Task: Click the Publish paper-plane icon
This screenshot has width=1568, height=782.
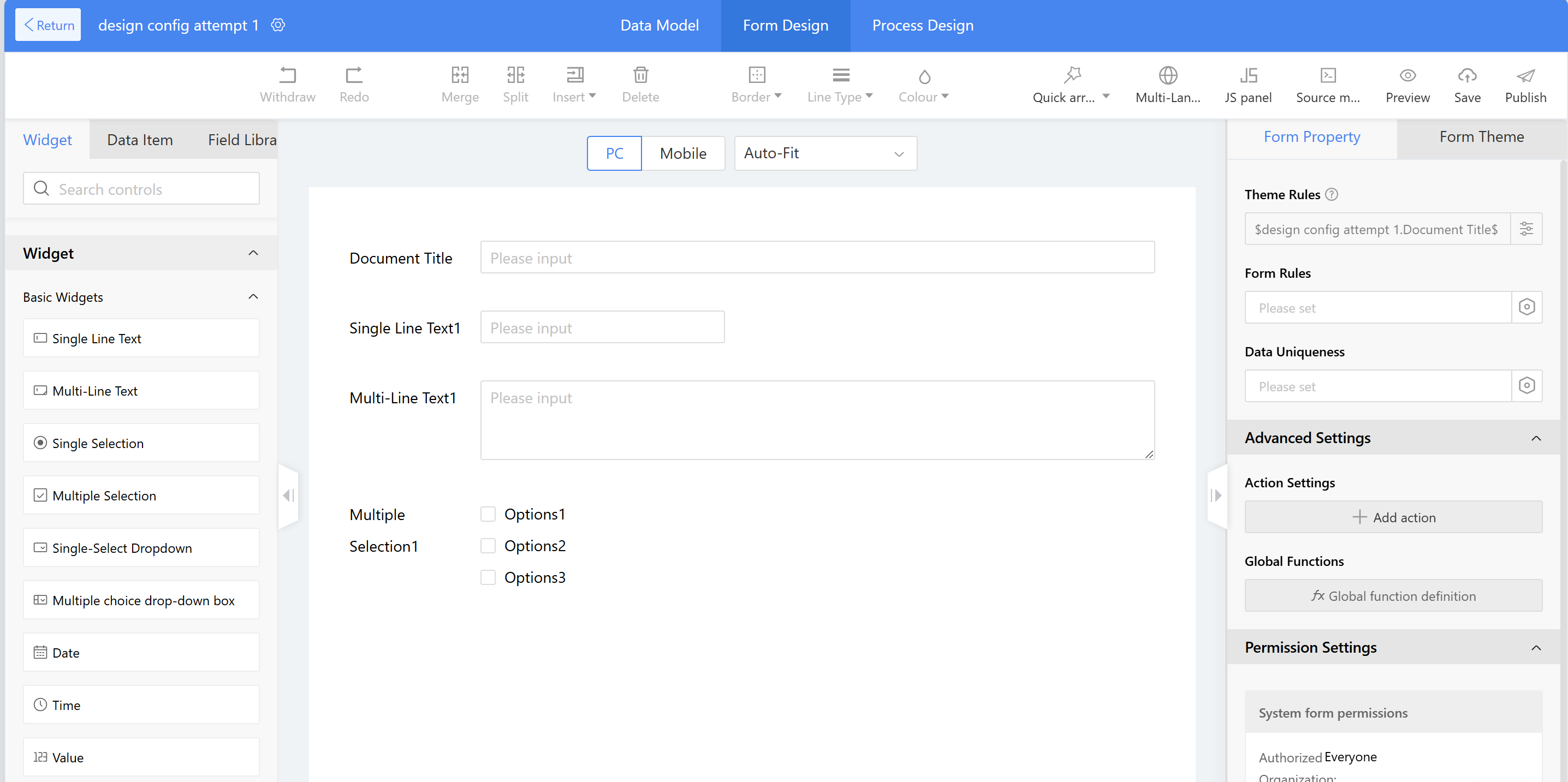Action: 1525,76
